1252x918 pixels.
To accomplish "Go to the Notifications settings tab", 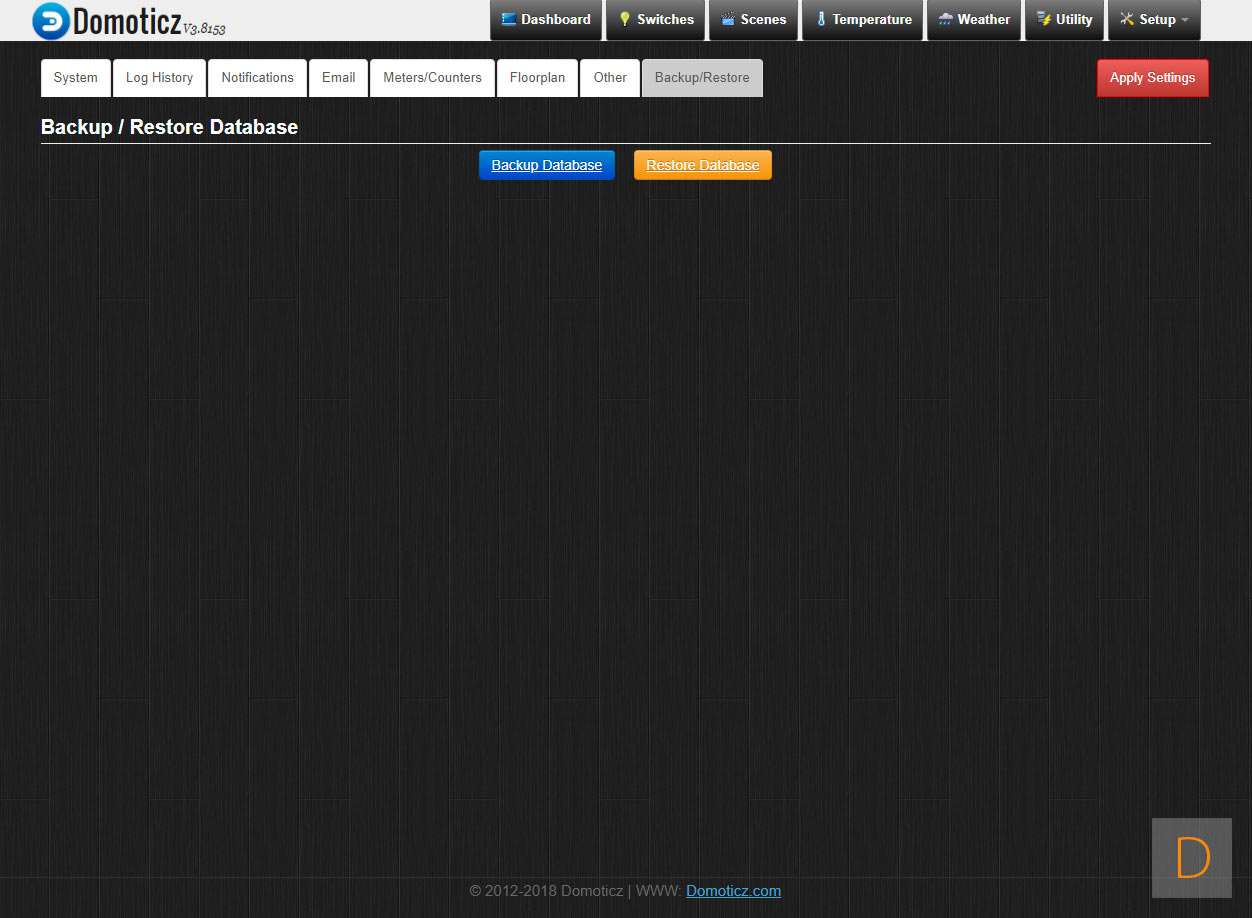I will pos(257,78).
